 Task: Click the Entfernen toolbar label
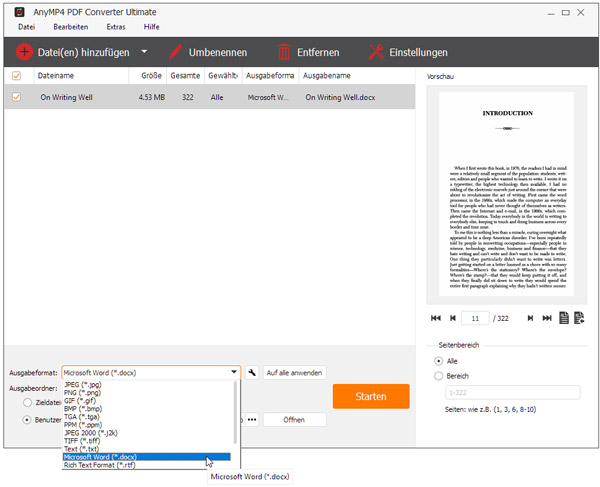(x=318, y=52)
